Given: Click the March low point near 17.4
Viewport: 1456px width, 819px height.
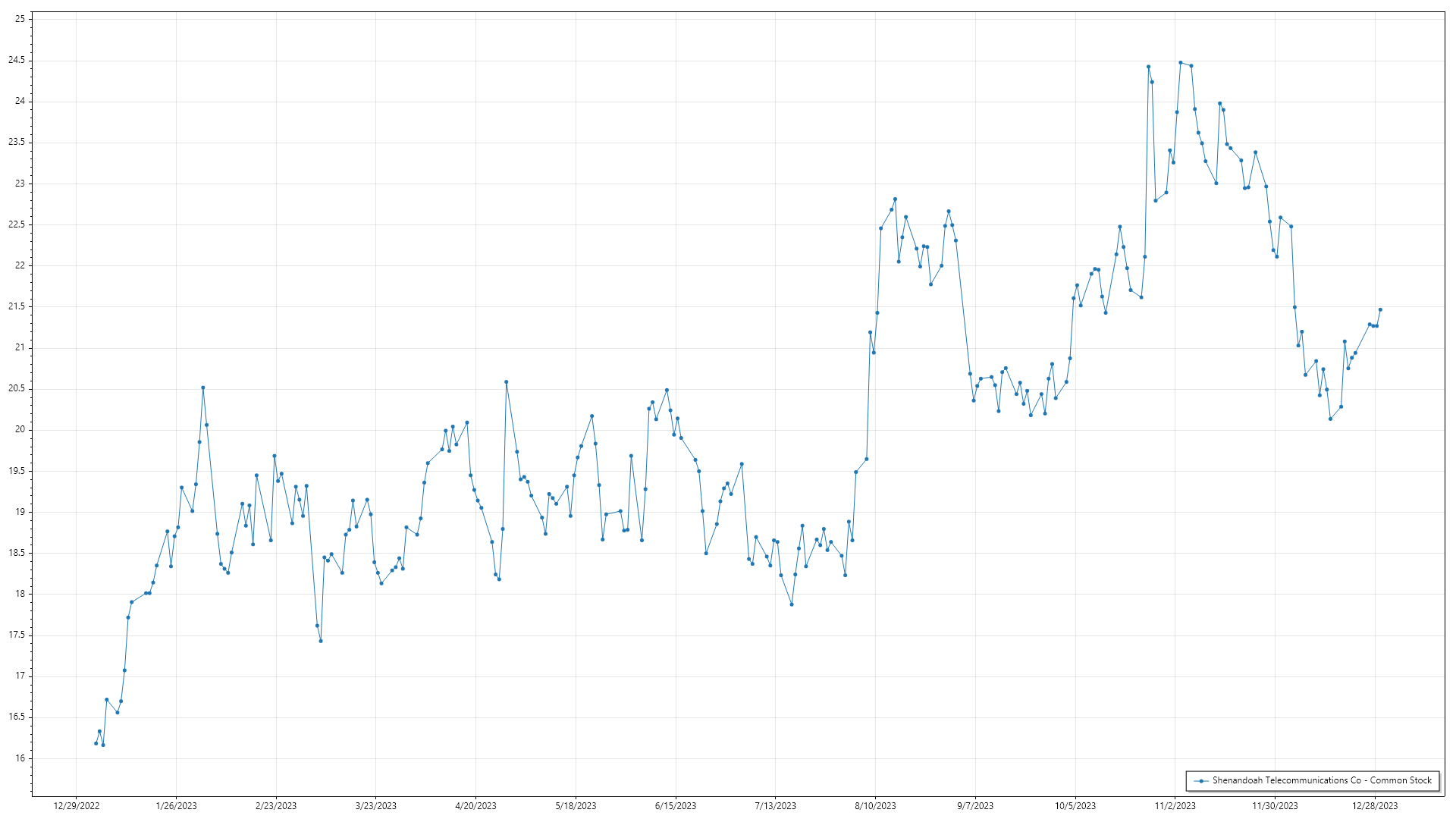Looking at the screenshot, I should [321, 641].
